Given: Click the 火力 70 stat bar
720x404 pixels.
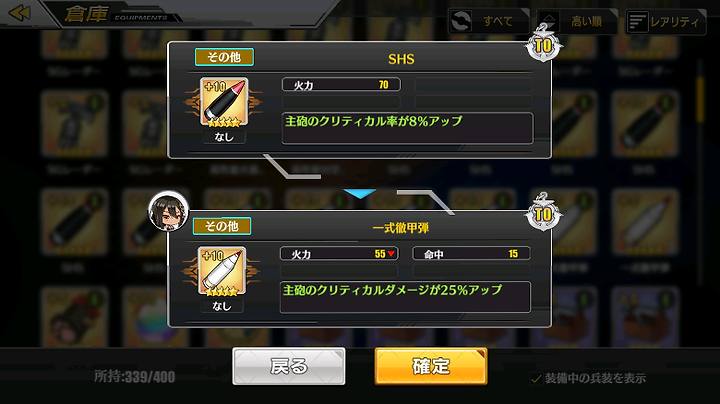Looking at the screenshot, I should (341, 84).
